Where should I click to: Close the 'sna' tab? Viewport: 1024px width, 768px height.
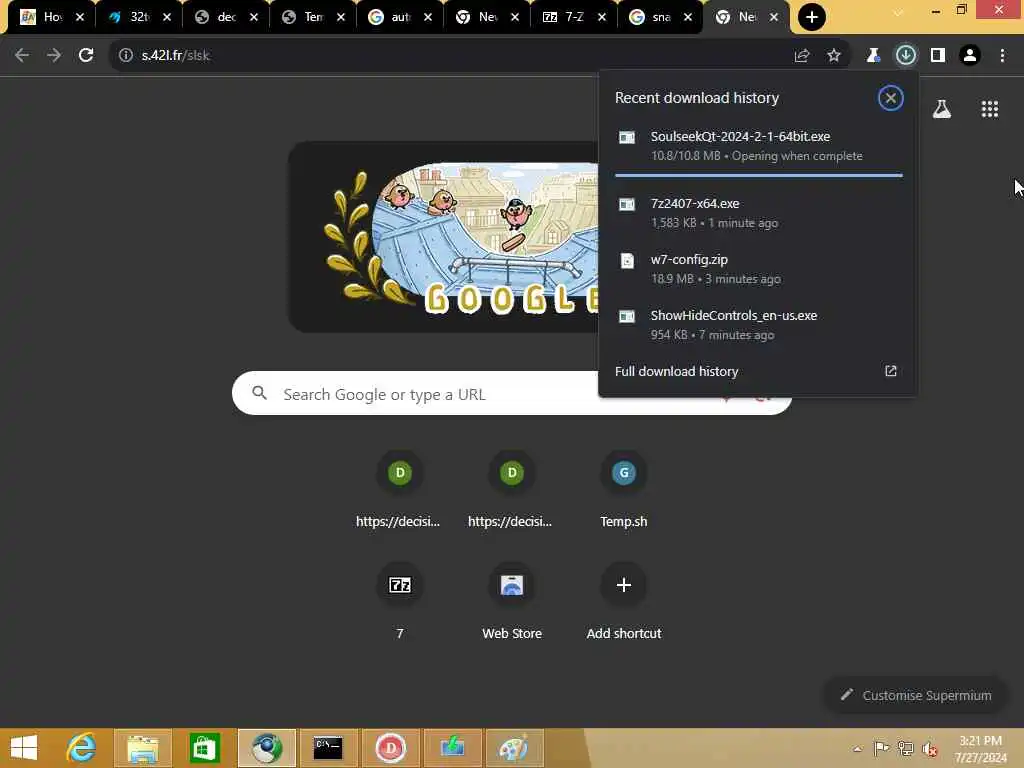(688, 17)
